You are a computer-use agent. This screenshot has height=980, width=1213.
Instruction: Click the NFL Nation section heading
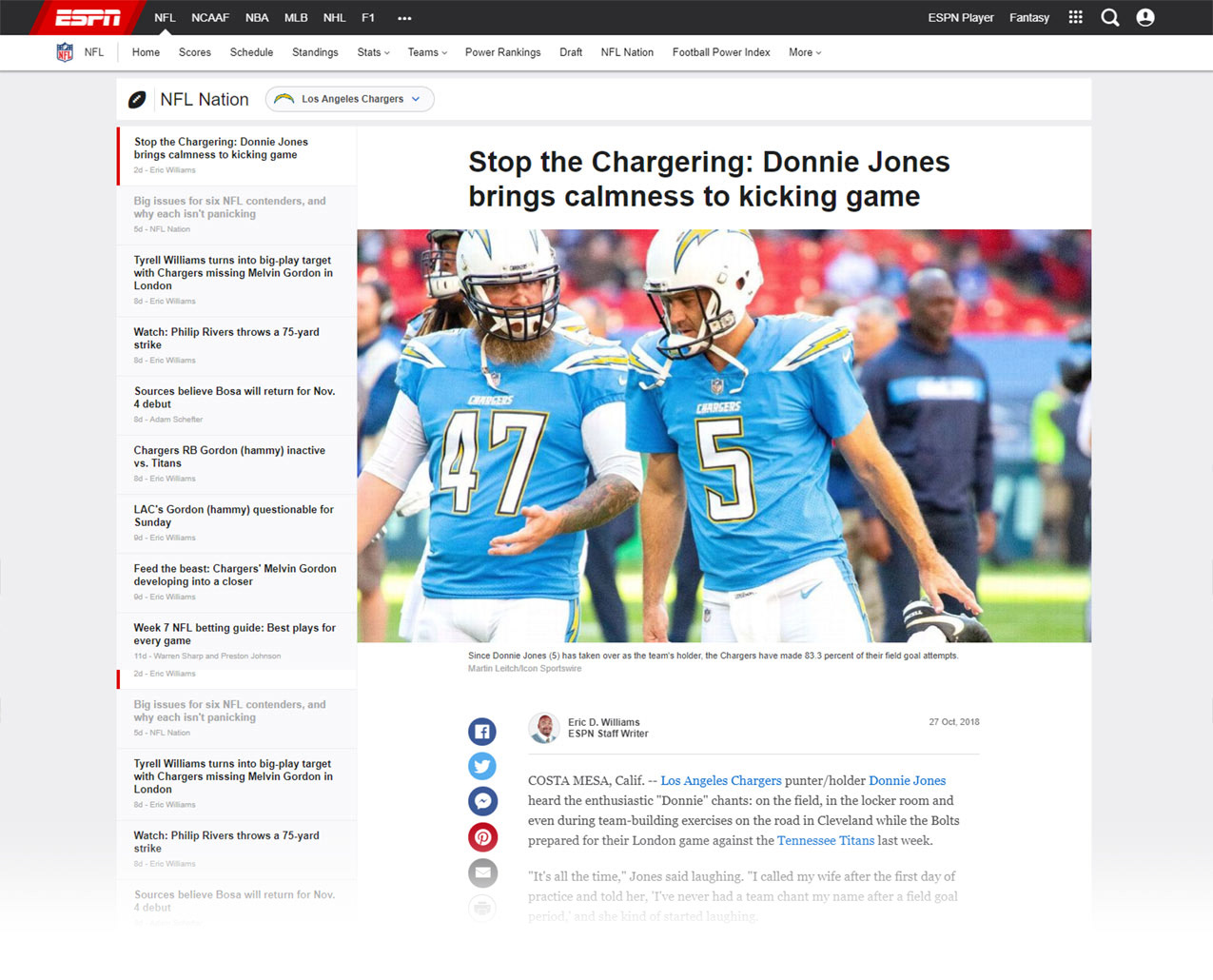click(205, 99)
